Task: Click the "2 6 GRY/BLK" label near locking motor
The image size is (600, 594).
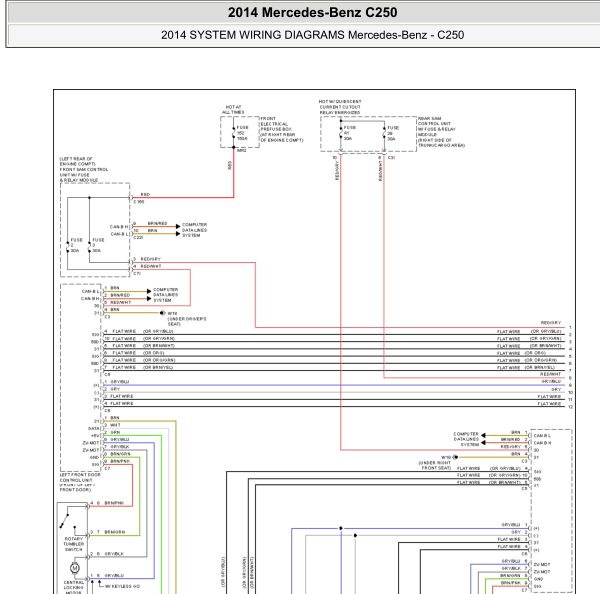Action: [107, 554]
